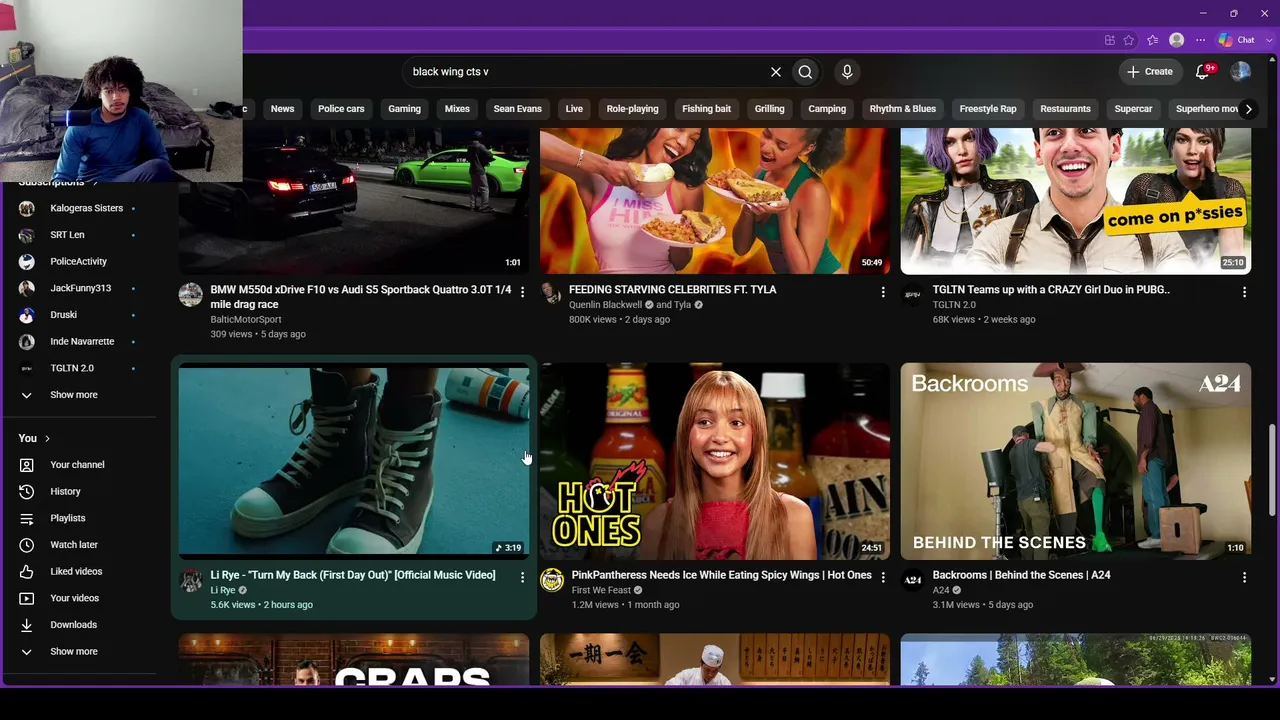Open the First We Feast channel avatar
The height and width of the screenshot is (720, 1280).
(x=551, y=579)
